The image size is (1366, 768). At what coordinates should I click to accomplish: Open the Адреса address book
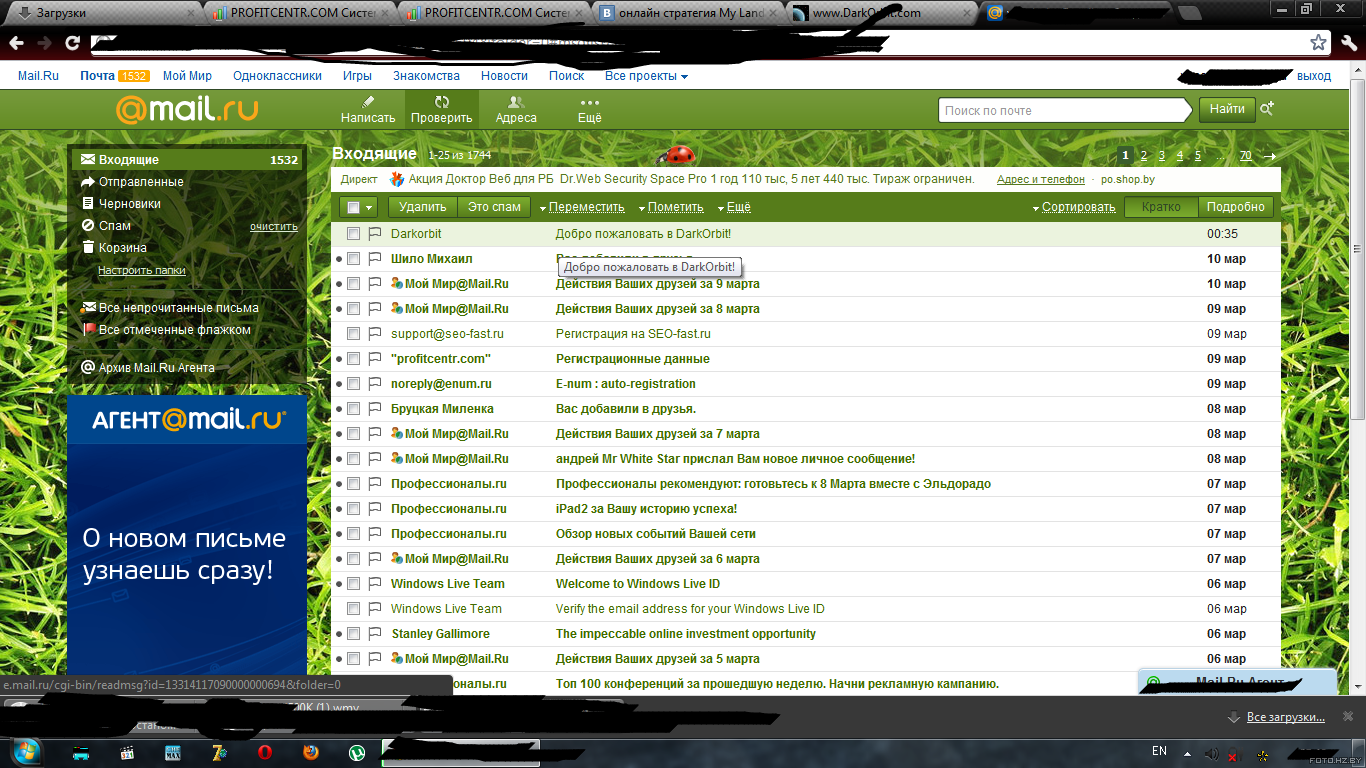tap(516, 110)
